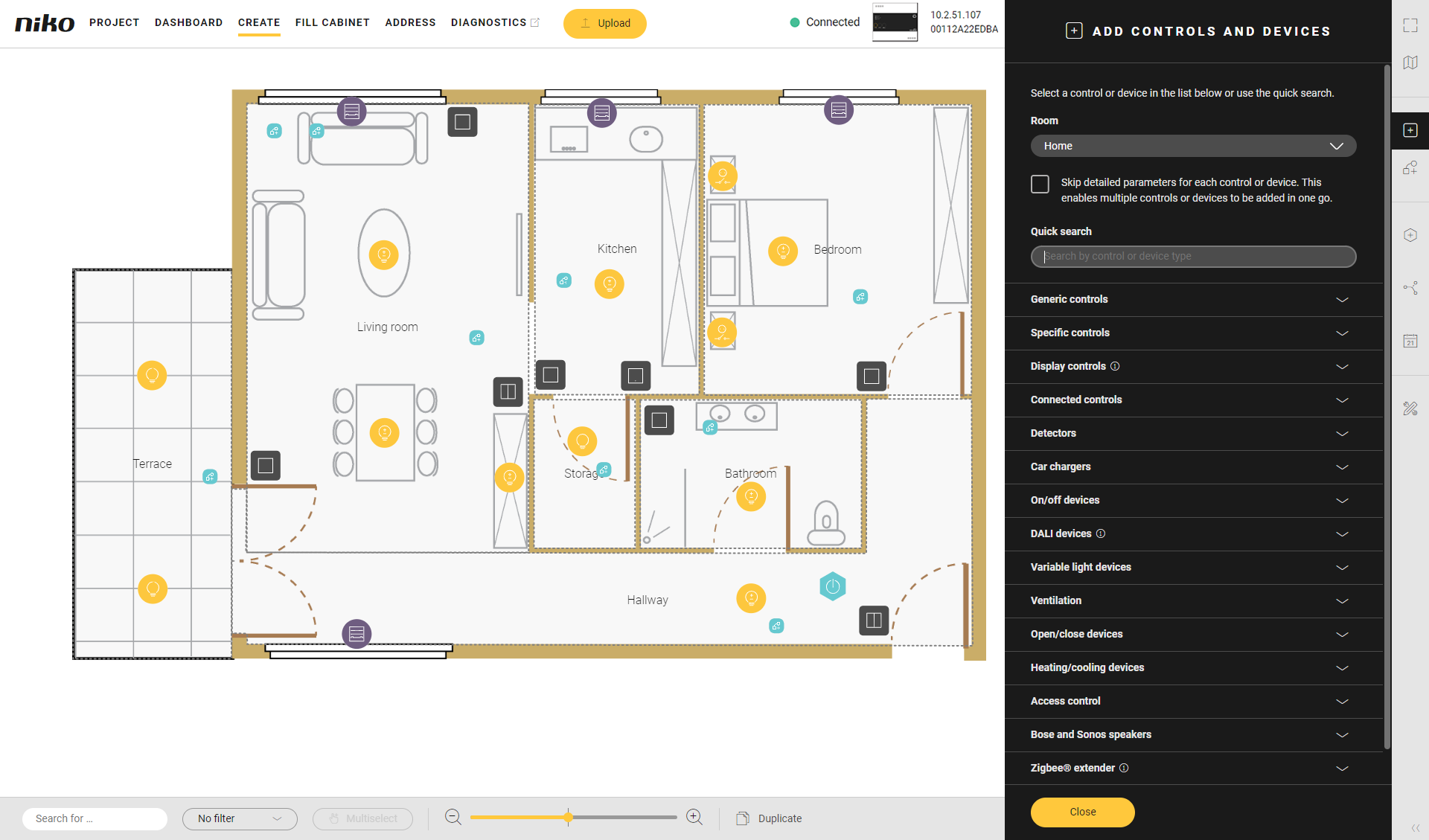Viewport: 1429px width, 840px height.
Task: Focus the Quick search input field
Action: [x=1193, y=256]
